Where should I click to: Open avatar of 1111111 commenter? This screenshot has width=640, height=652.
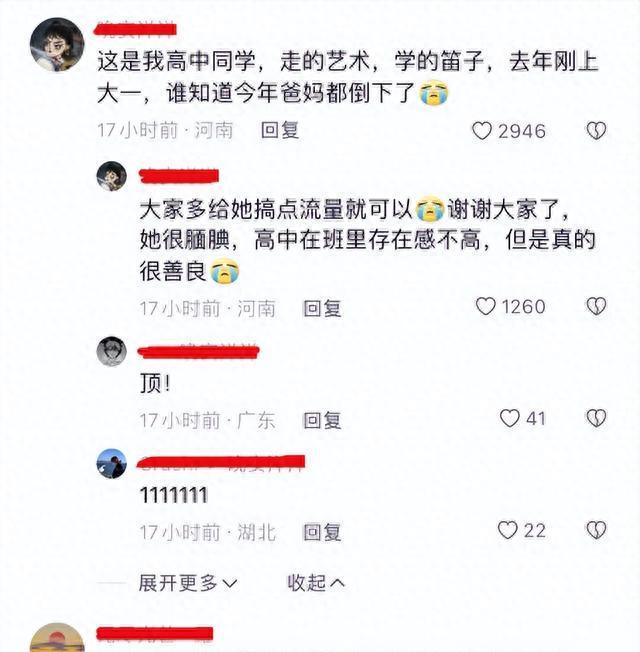[111, 464]
